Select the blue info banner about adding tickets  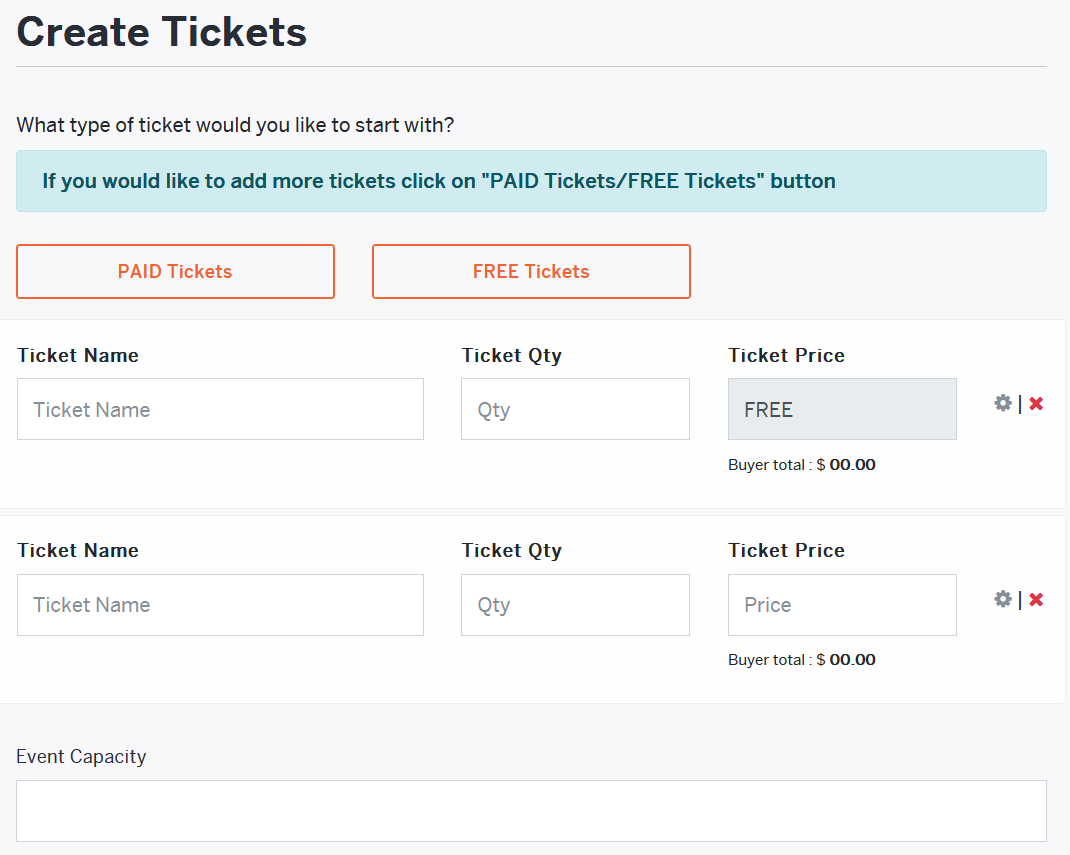531,181
